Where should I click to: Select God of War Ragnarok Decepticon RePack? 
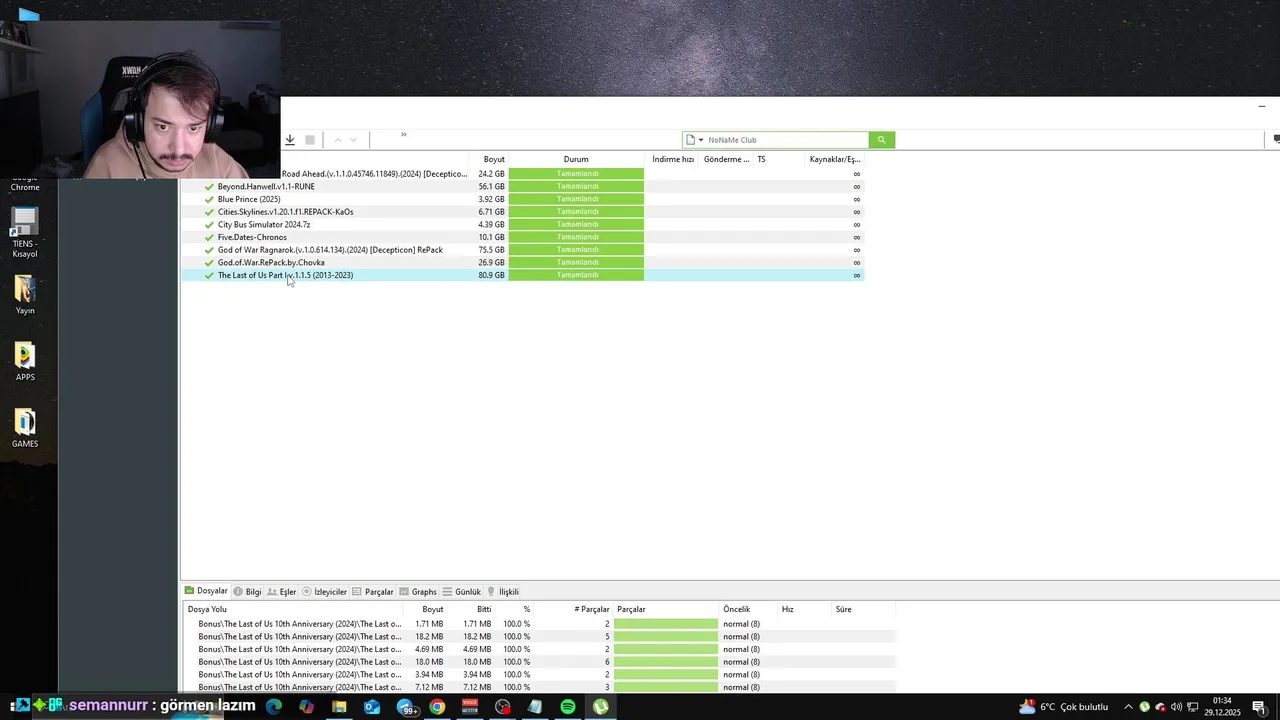(x=330, y=250)
